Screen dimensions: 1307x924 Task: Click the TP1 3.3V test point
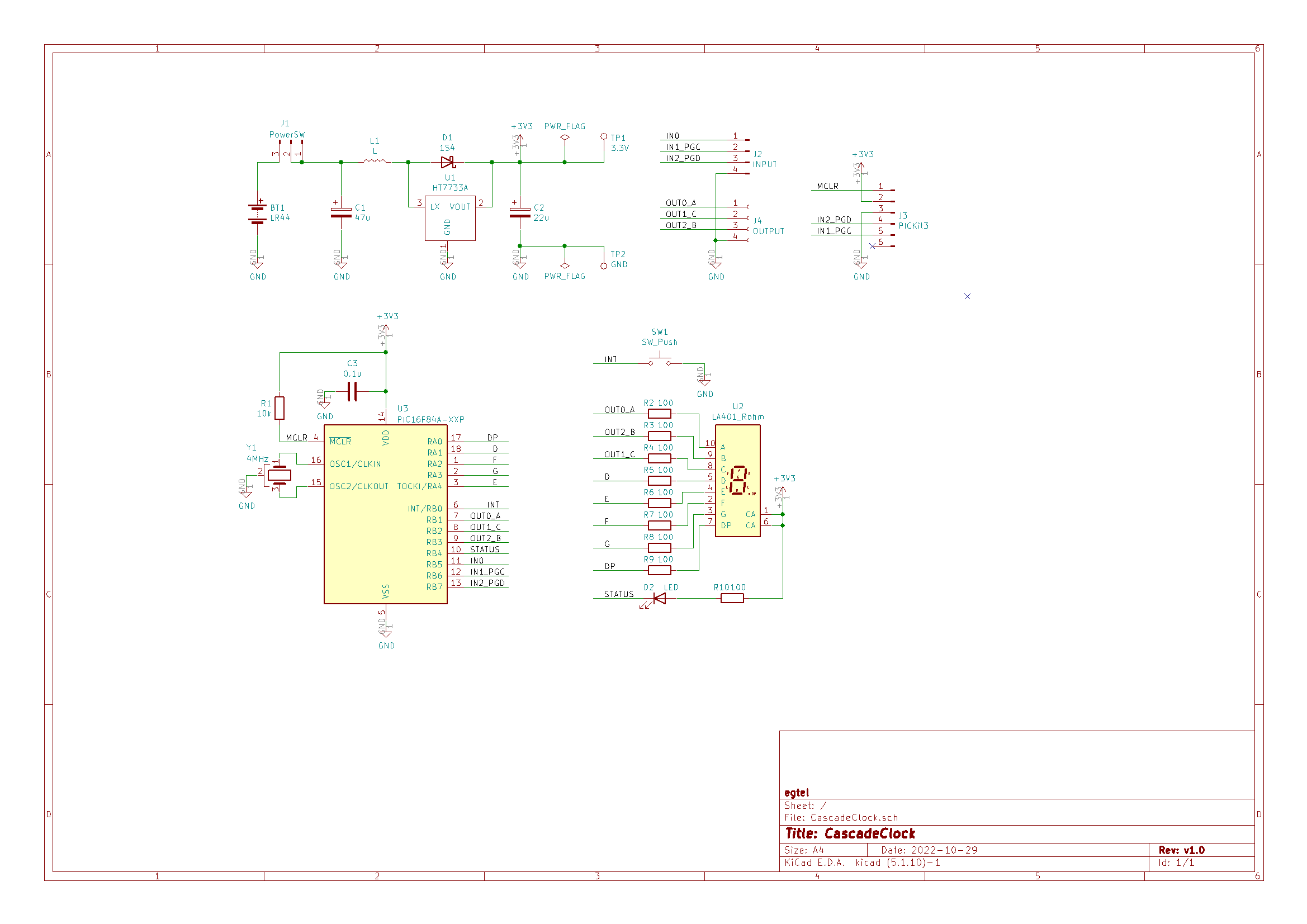coord(603,137)
